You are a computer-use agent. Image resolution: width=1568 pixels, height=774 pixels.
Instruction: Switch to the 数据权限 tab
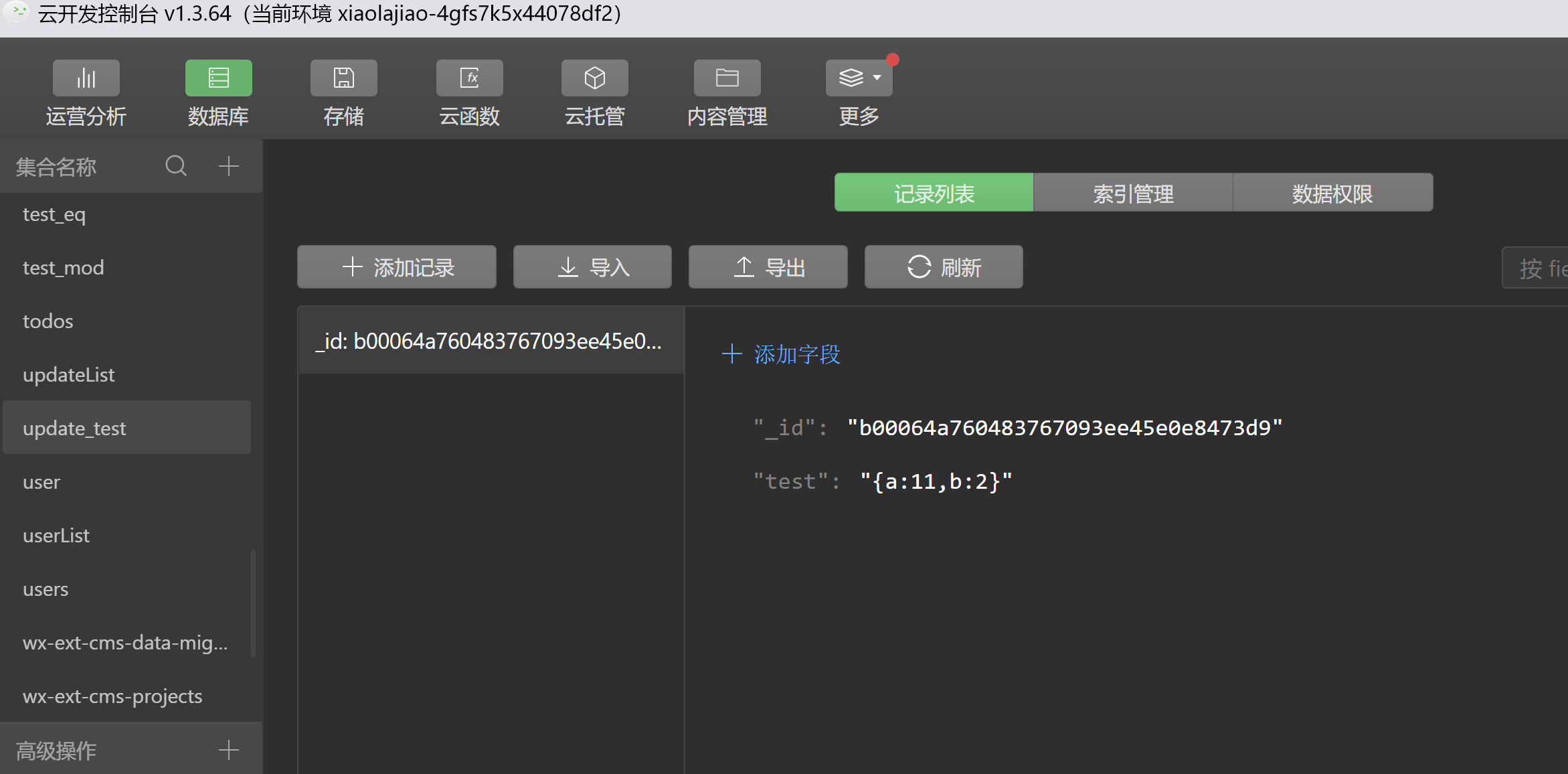[1332, 193]
